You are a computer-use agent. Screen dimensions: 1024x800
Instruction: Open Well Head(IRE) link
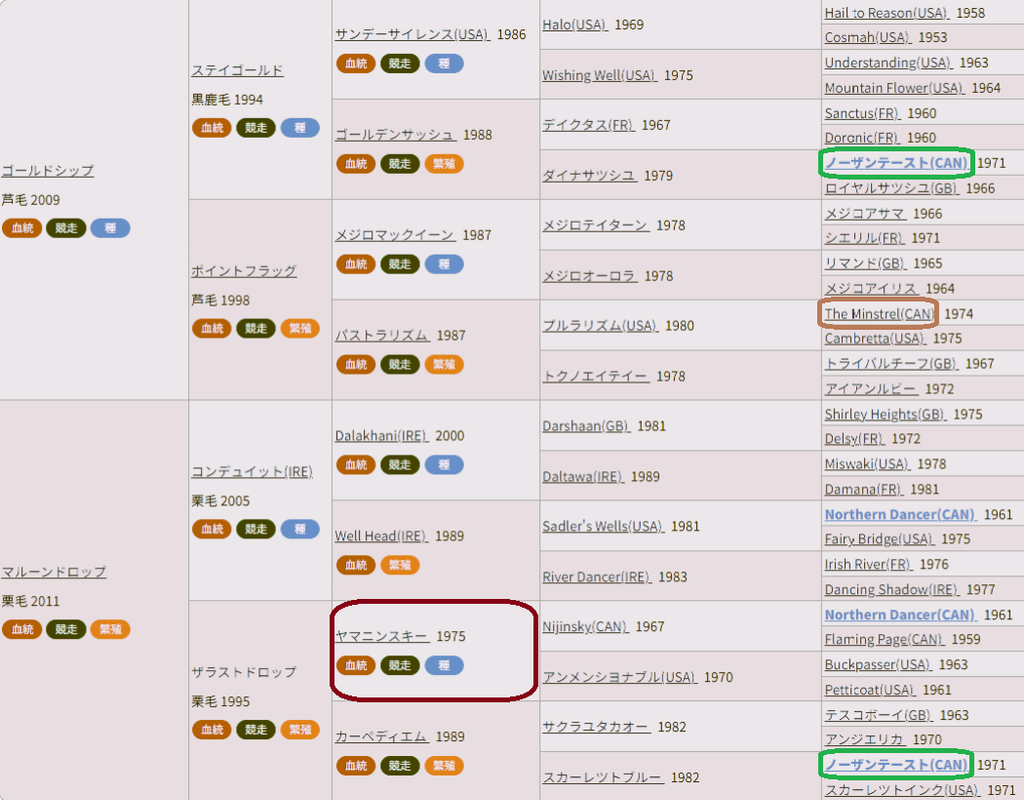[381, 536]
